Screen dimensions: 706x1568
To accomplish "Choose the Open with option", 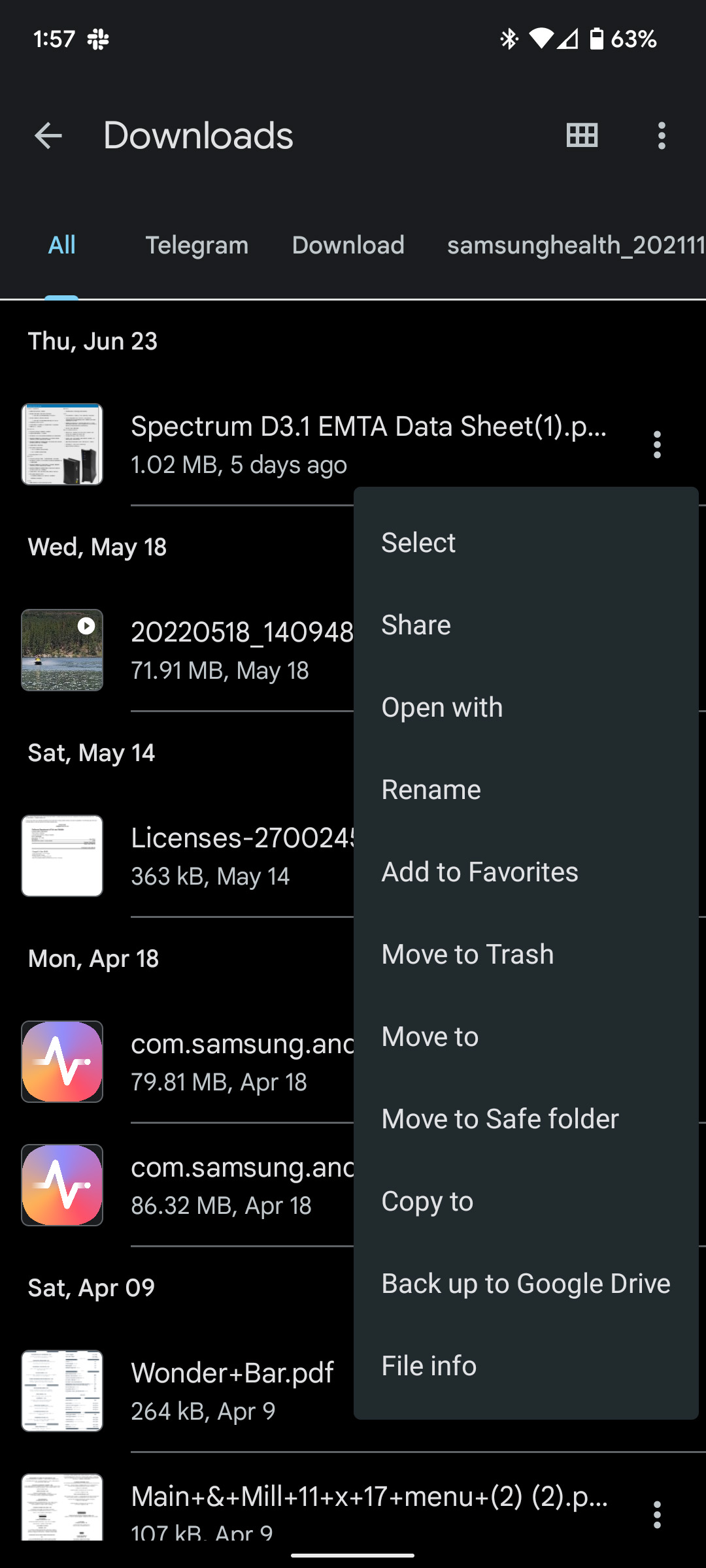I will 442,708.
